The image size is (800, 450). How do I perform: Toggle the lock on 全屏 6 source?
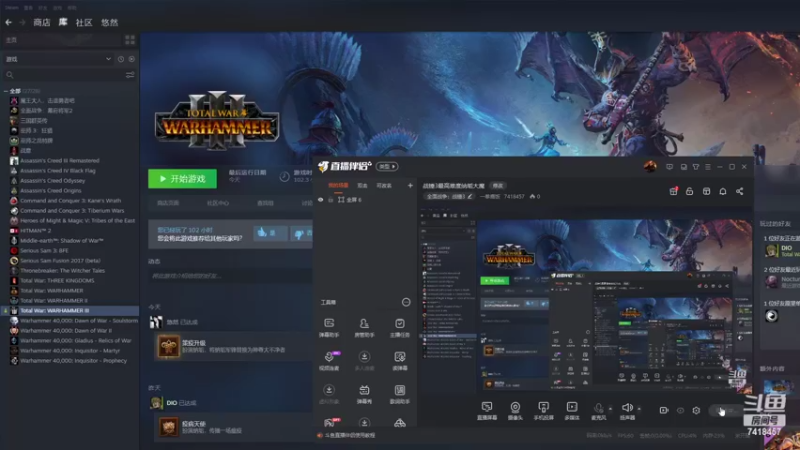click(330, 199)
